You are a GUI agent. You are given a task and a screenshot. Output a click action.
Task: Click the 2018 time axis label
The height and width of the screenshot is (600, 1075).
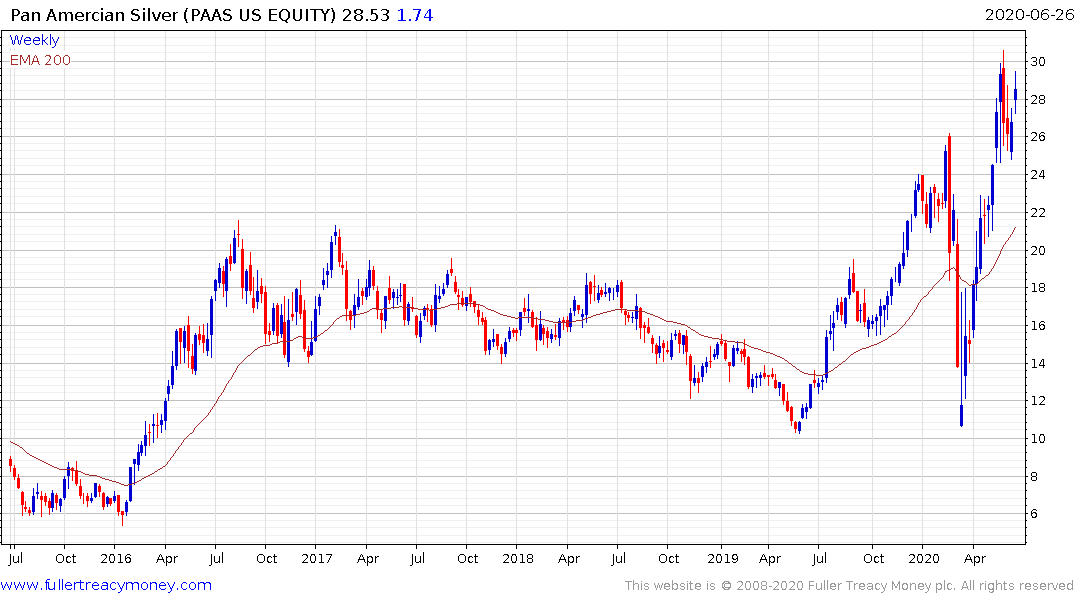pos(518,558)
